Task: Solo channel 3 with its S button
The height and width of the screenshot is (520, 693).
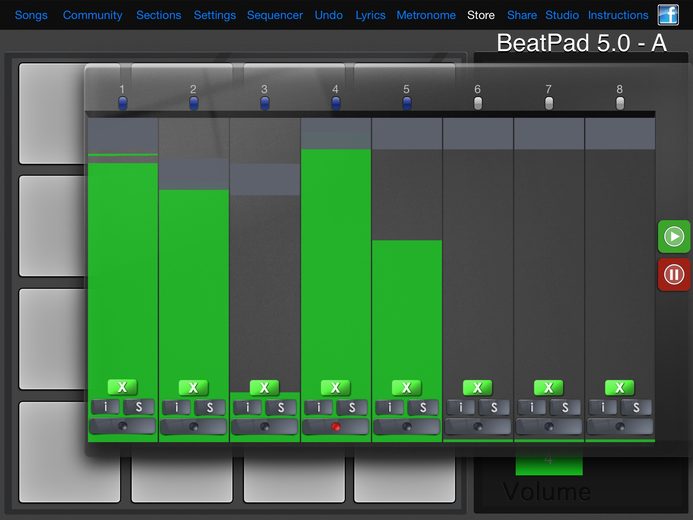Action: [x=281, y=407]
